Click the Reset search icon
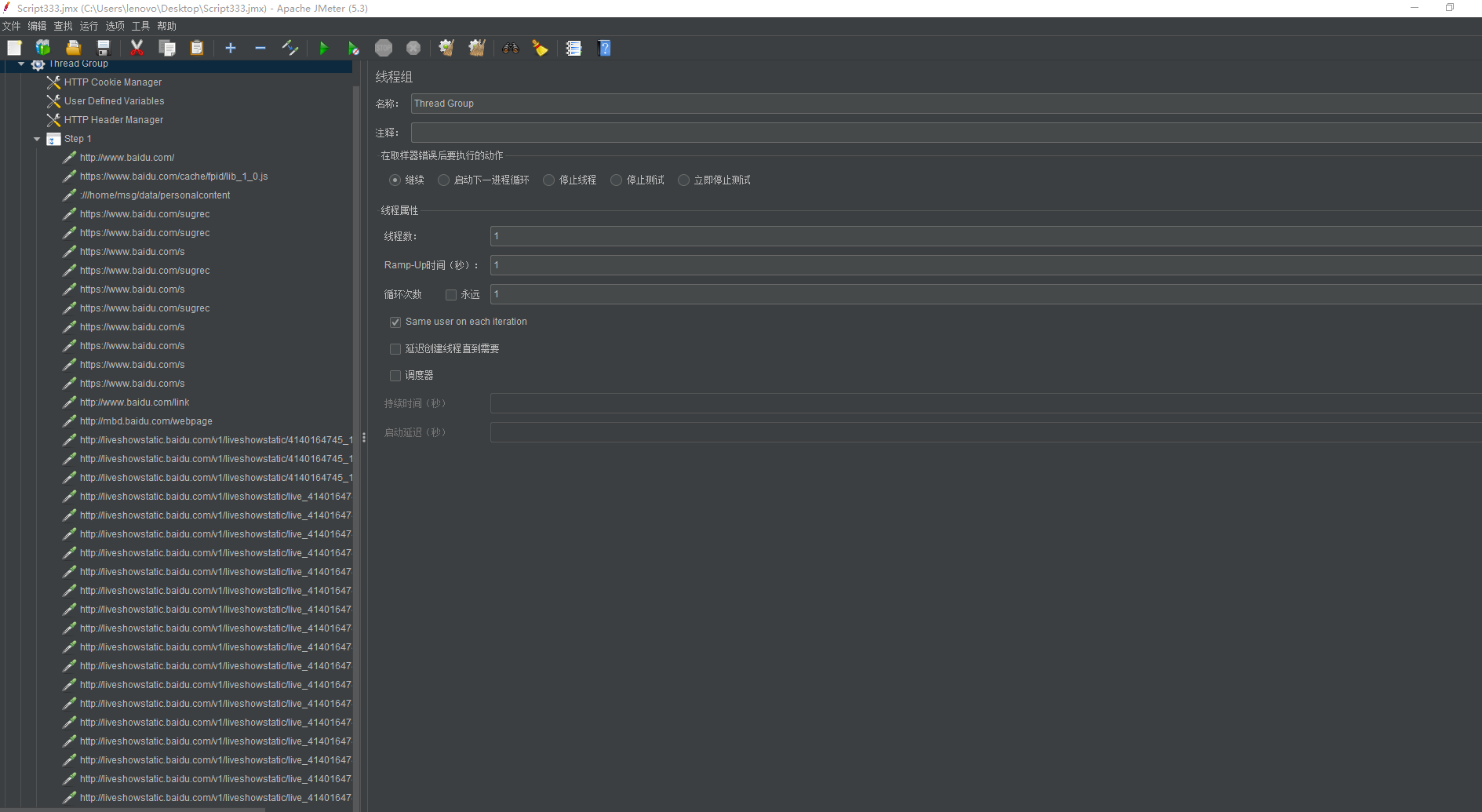The image size is (1482, 812). 540,48
